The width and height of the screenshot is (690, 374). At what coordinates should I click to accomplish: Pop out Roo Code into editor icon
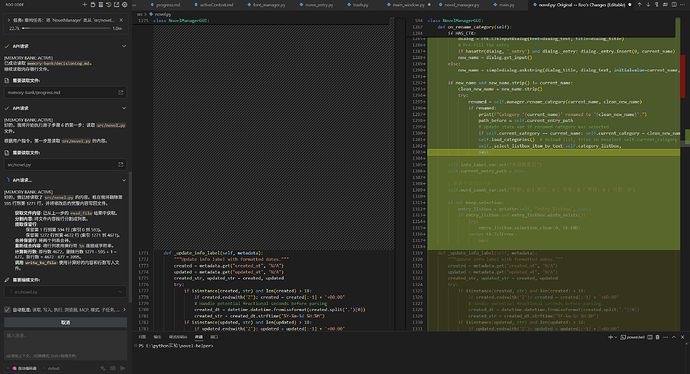point(116,4)
